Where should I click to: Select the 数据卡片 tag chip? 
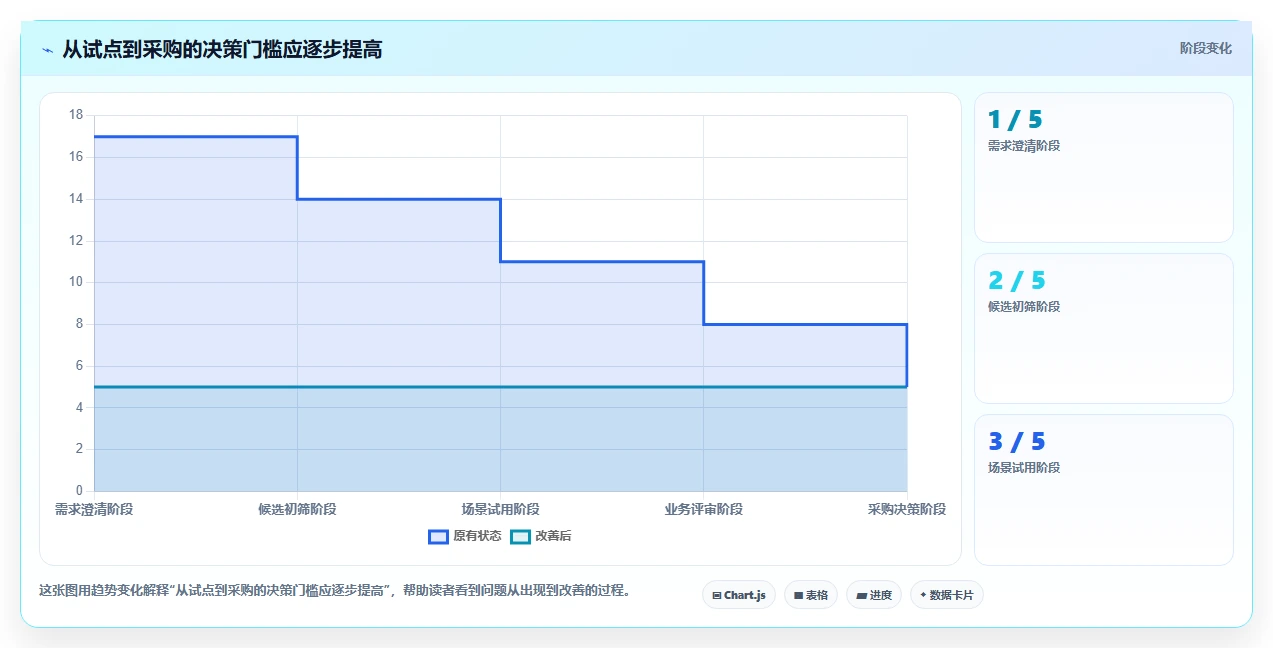947,595
